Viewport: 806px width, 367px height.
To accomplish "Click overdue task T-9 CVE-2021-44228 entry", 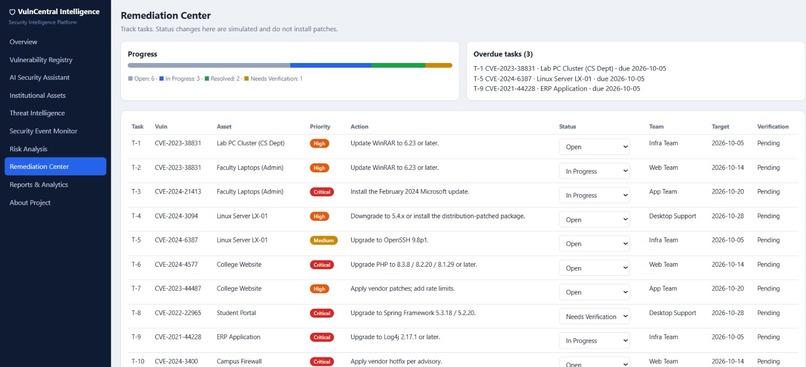I will (557, 88).
